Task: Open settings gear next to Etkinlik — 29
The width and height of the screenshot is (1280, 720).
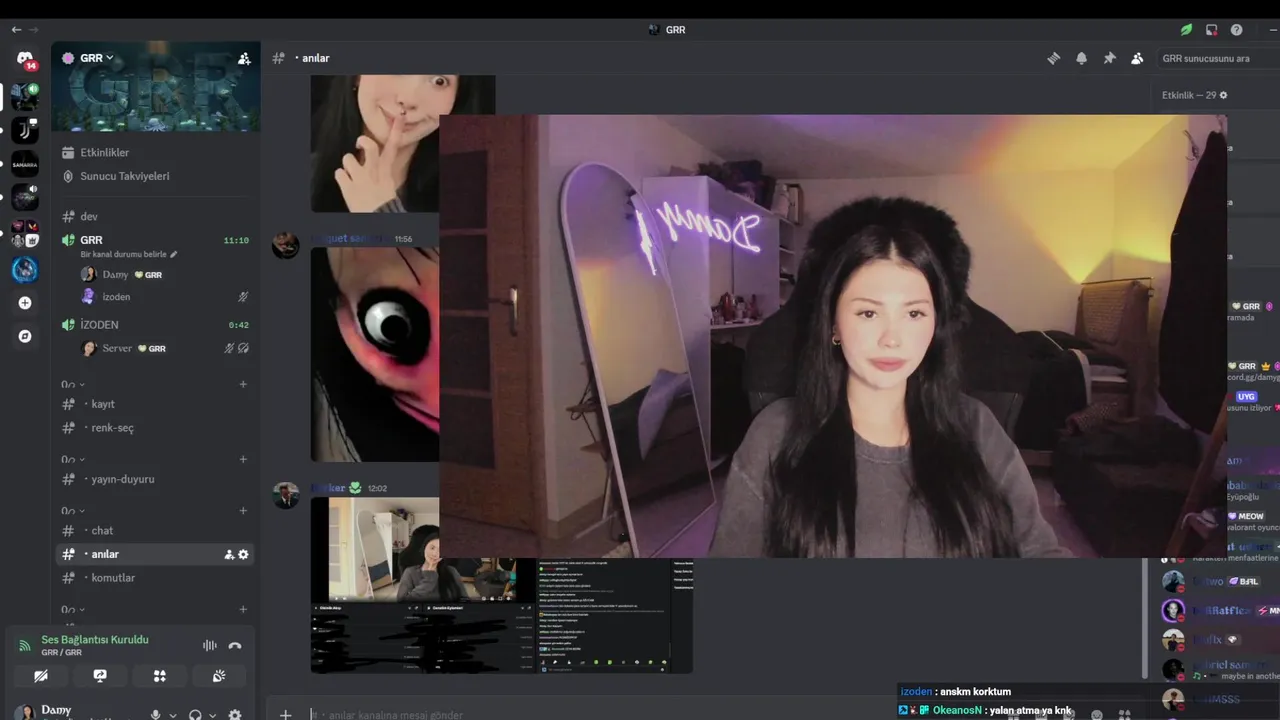Action: (x=1223, y=95)
